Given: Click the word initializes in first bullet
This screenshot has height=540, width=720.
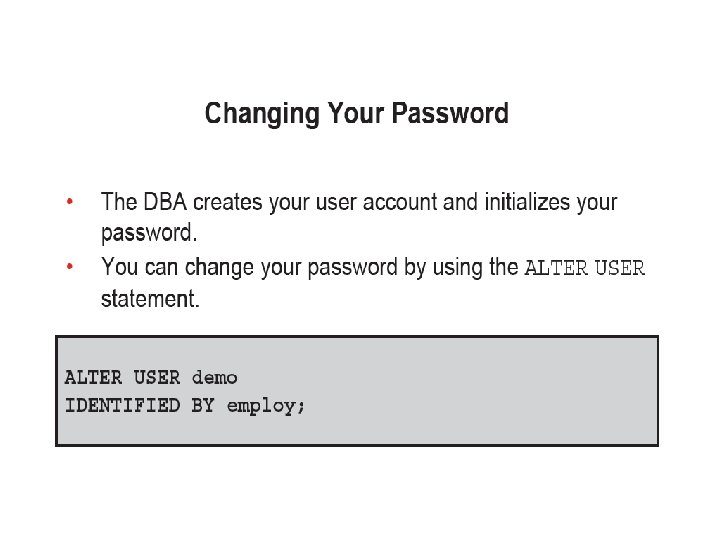Looking at the screenshot, I should [x=527, y=202].
